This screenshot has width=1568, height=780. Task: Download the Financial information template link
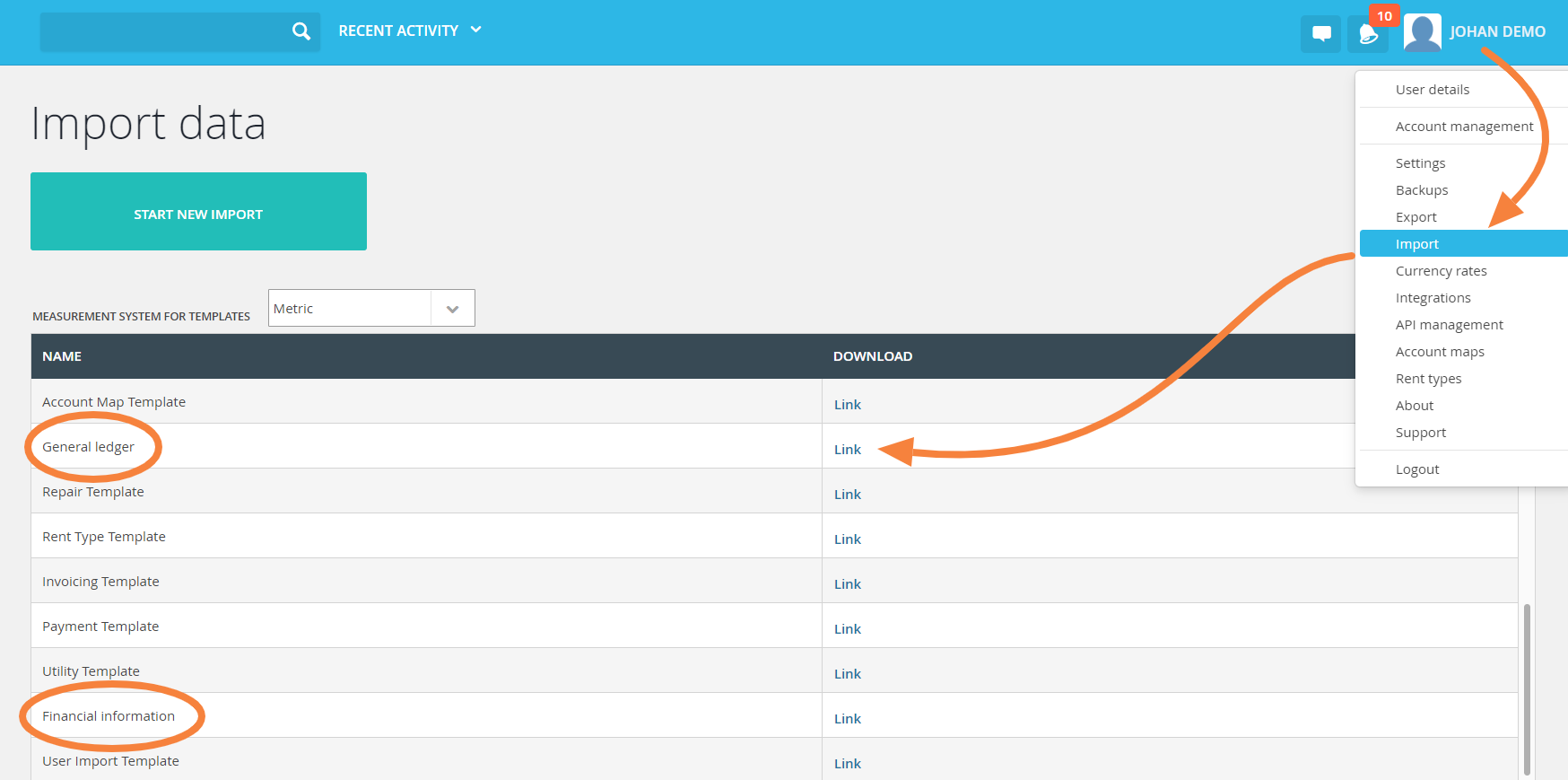coord(847,719)
